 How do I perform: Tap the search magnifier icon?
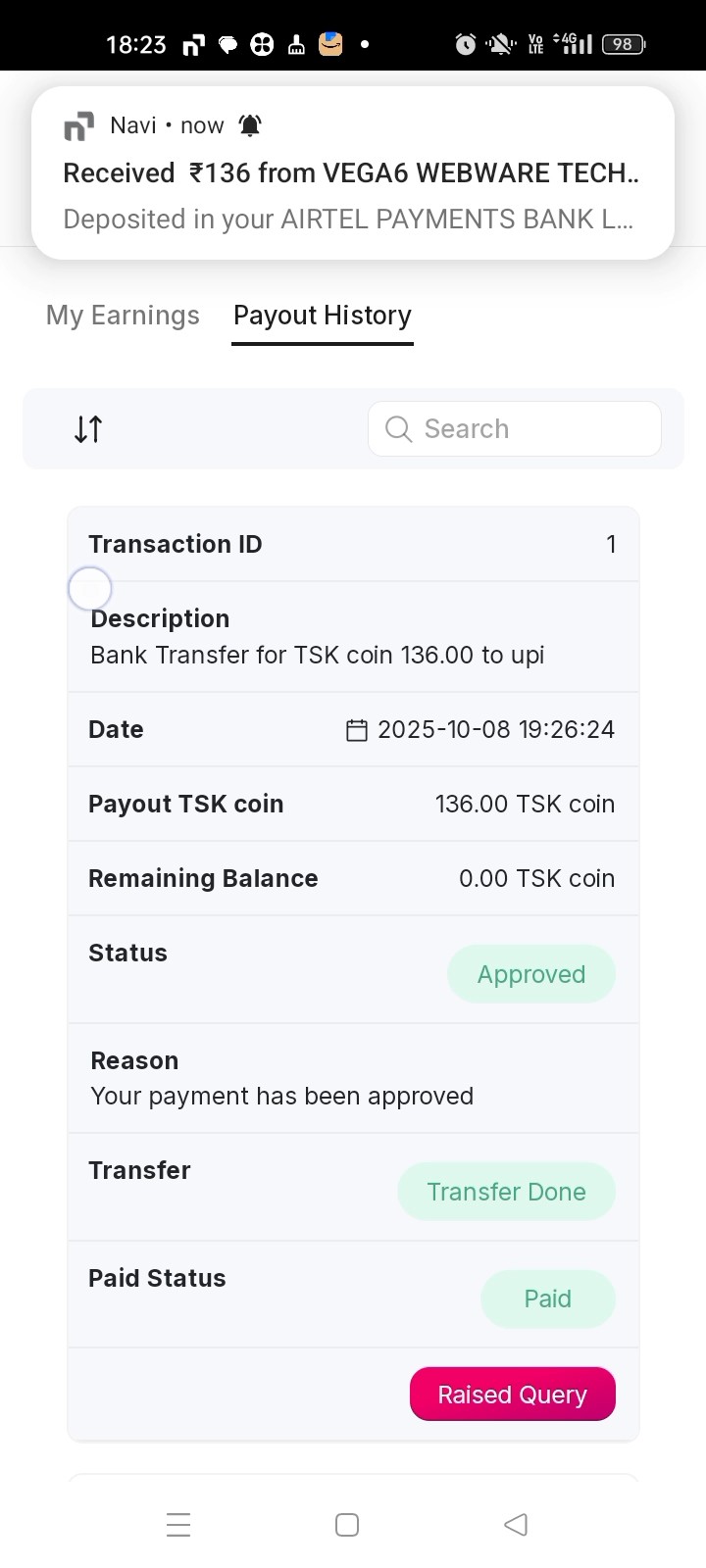coord(398,429)
